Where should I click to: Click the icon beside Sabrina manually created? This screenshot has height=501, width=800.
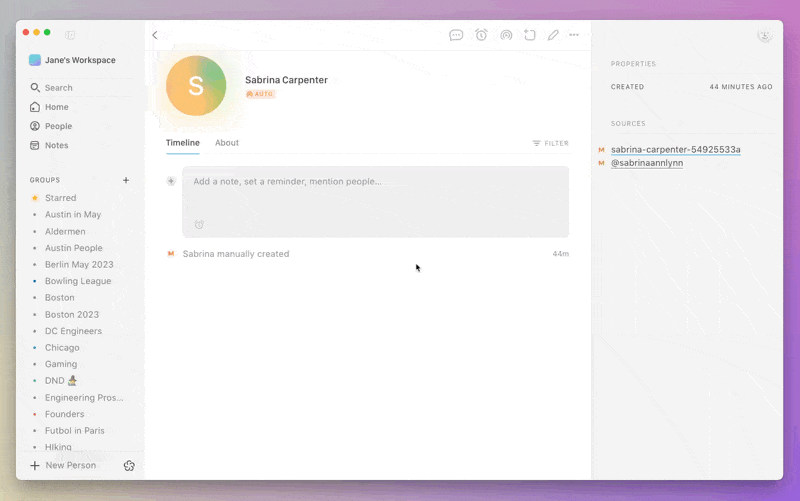171,254
